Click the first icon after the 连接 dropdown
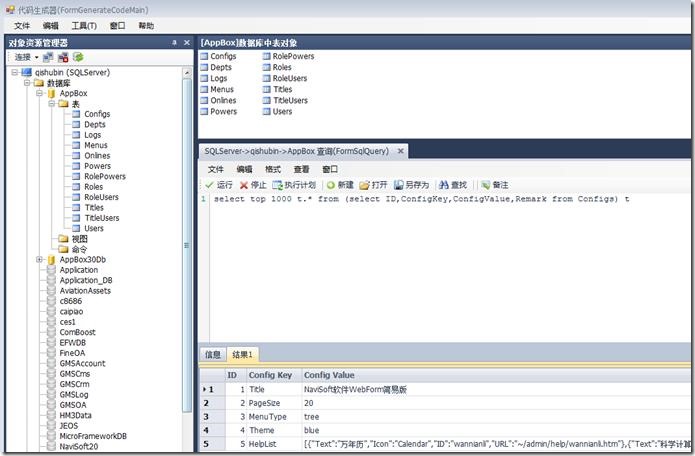 (x=48, y=57)
